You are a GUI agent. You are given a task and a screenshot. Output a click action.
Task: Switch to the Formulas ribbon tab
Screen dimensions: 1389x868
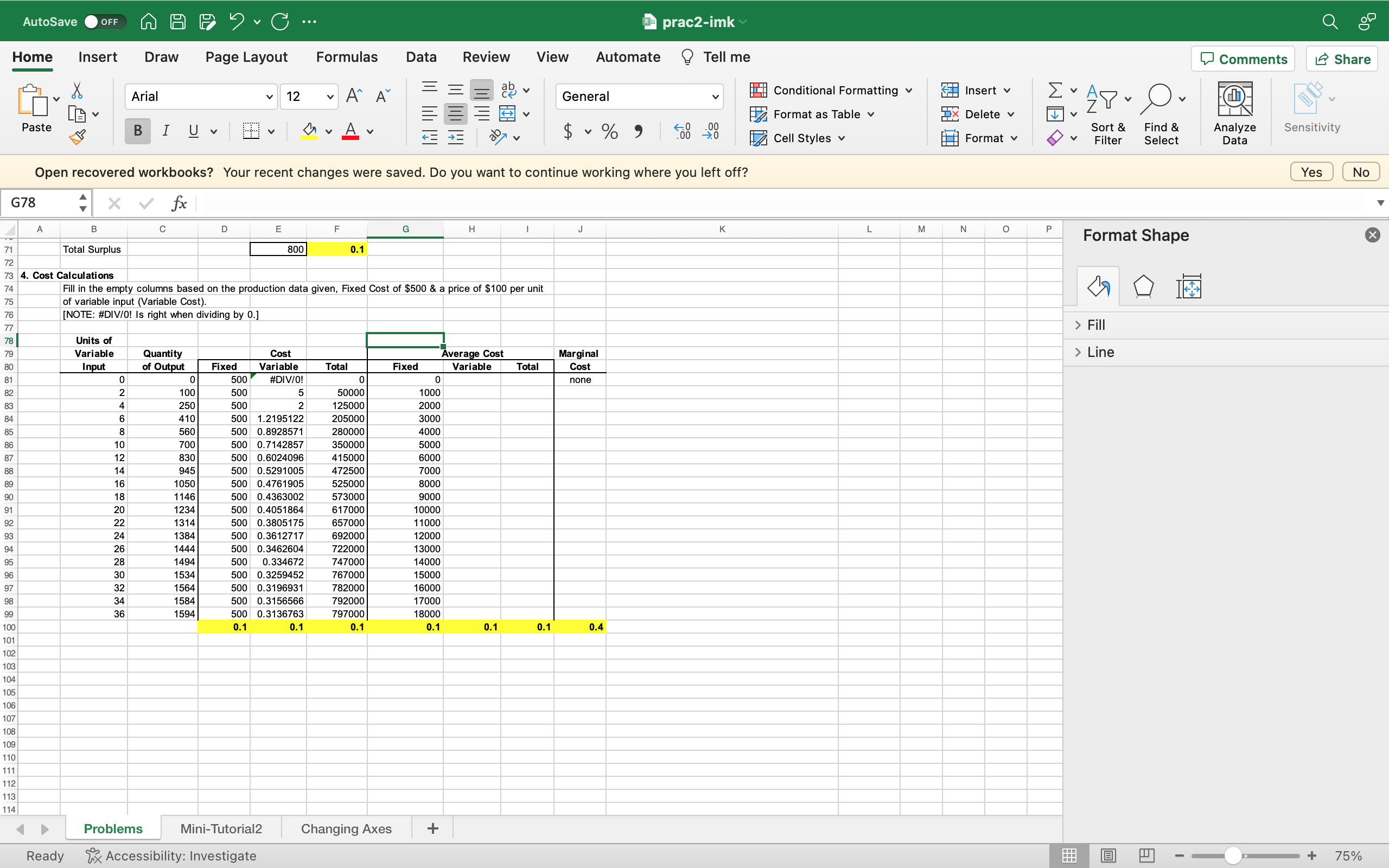tap(347, 57)
